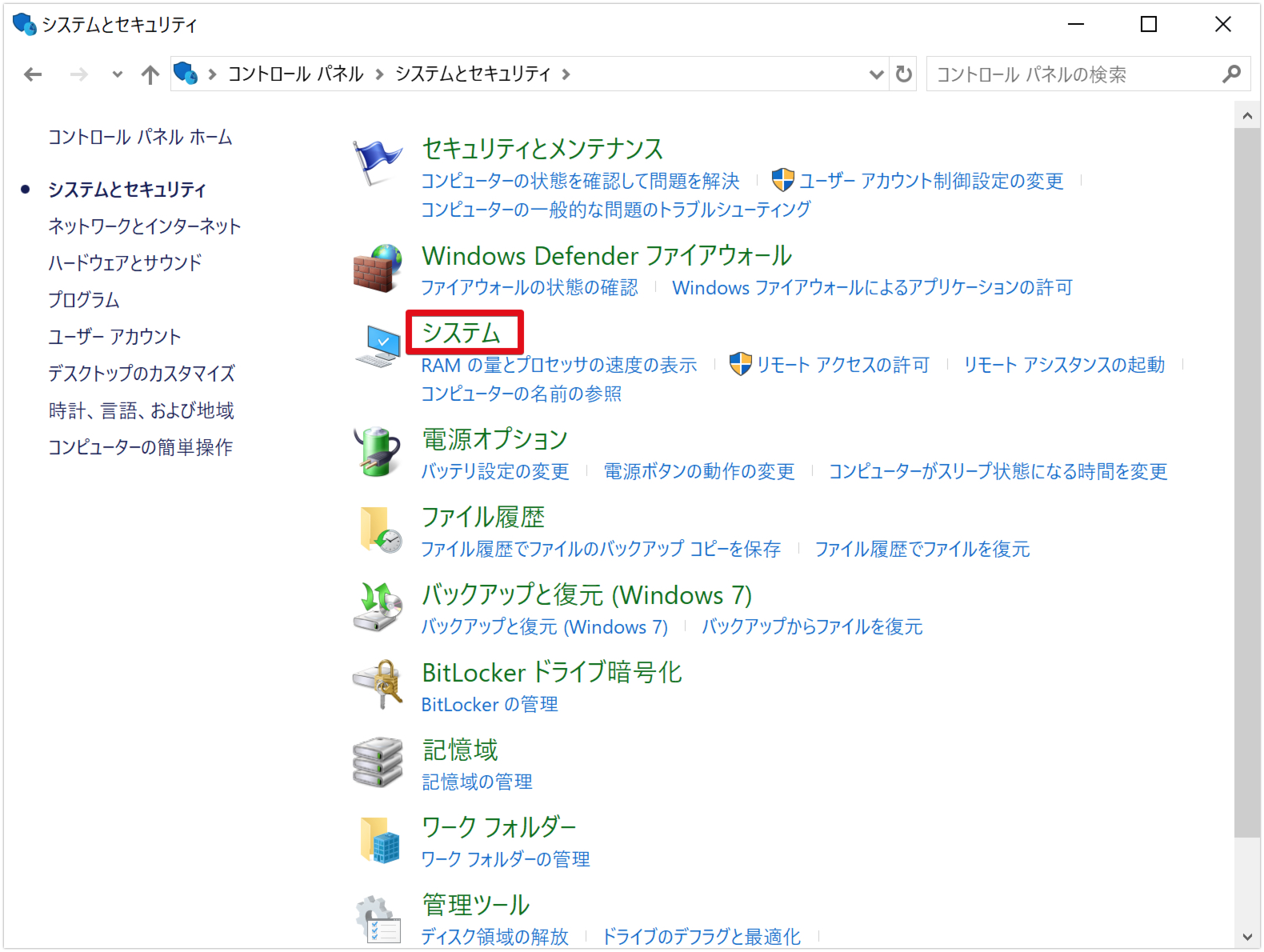Open ハードウェアとサウンド category
The height and width of the screenshot is (952, 1264).
(125, 263)
